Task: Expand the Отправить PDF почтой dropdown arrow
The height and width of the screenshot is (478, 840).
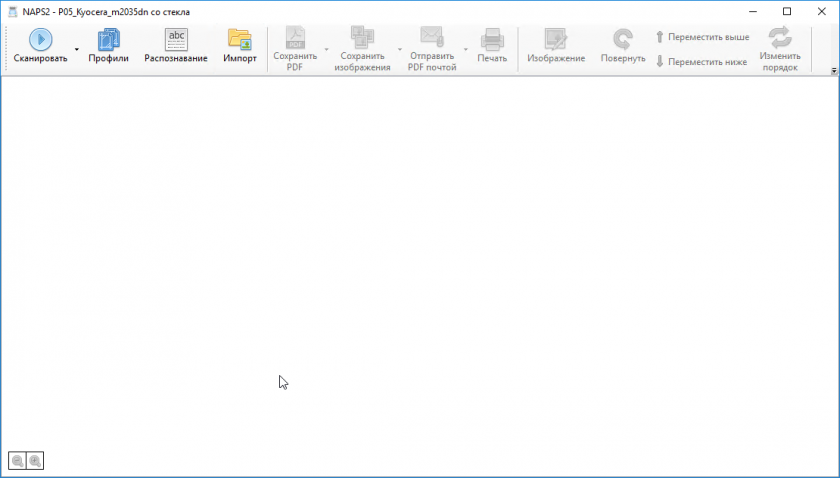Action: tap(465, 49)
